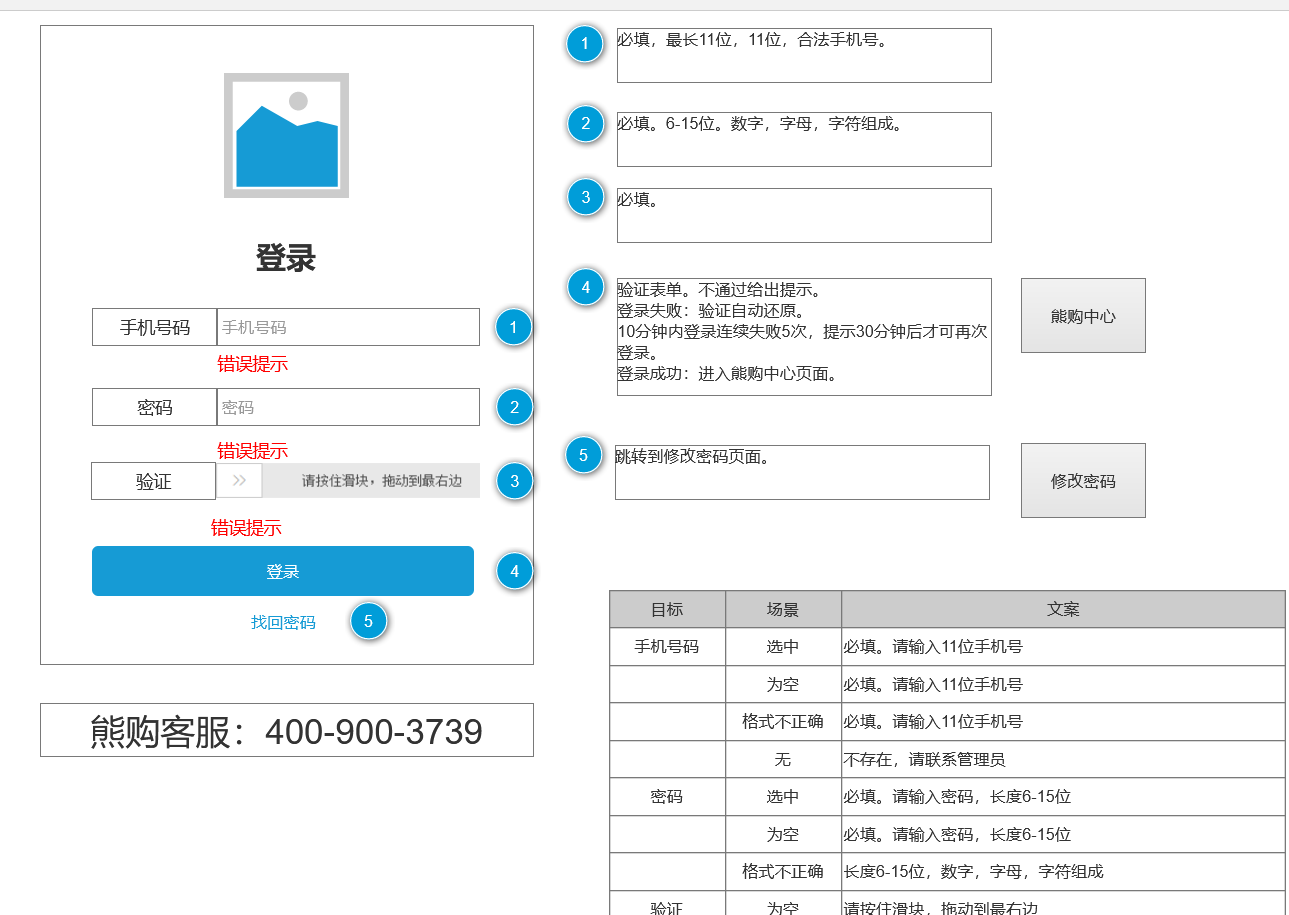
Task: Click the double-arrow slider handle in 验证 row
Action: (240, 481)
